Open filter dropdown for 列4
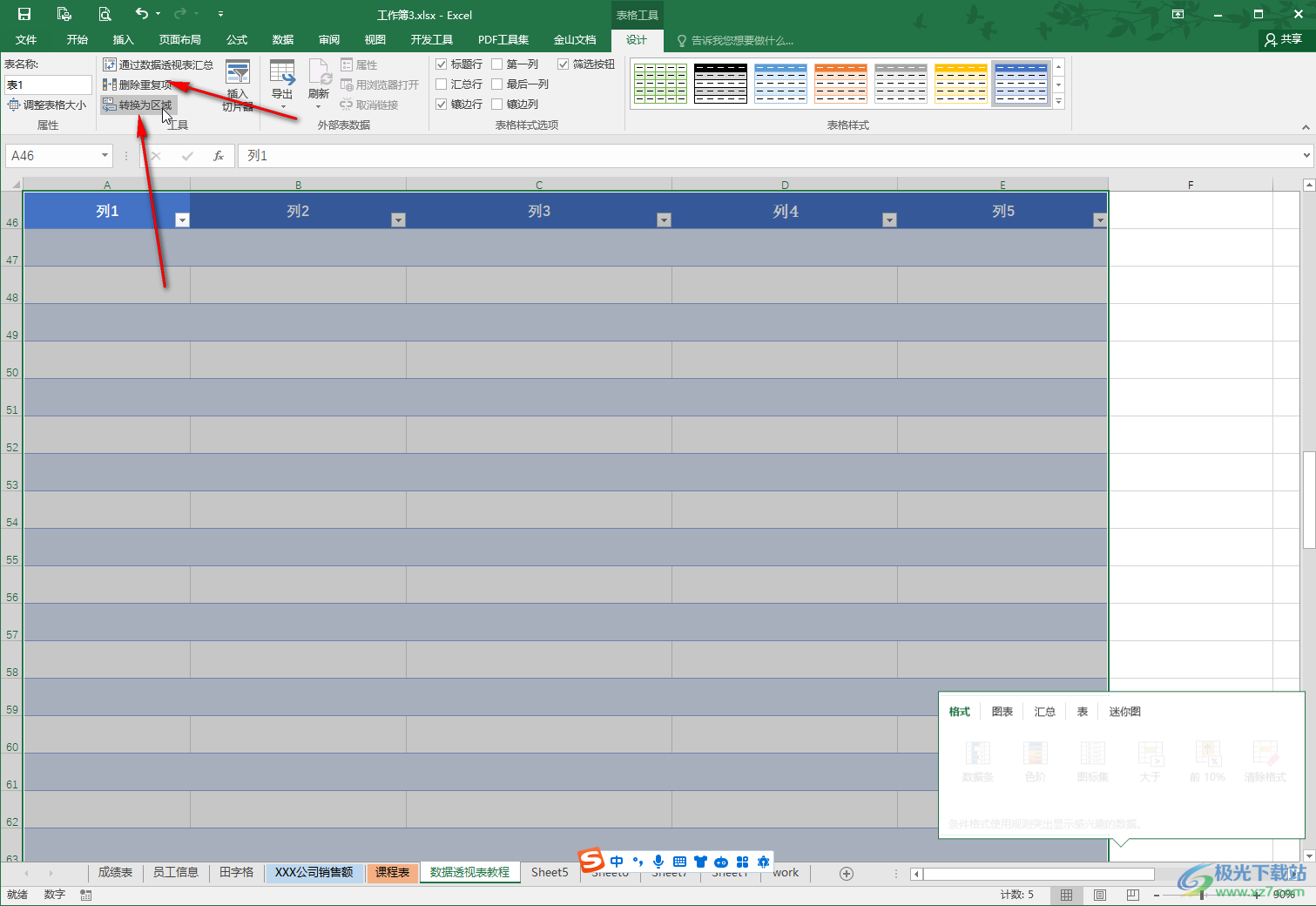Viewport: 1316px width, 906px height. tap(889, 220)
